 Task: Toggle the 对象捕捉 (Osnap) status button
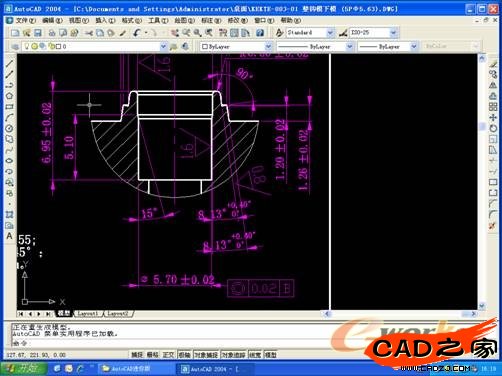tap(206, 355)
